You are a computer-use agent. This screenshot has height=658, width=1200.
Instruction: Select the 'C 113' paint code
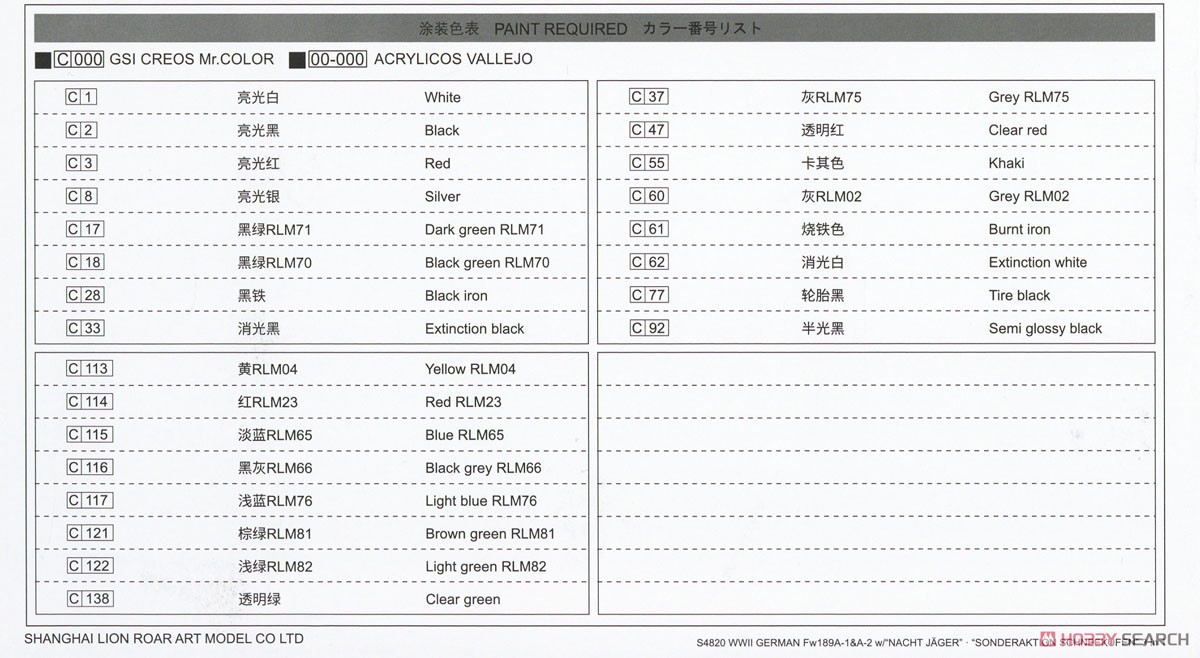tap(89, 369)
